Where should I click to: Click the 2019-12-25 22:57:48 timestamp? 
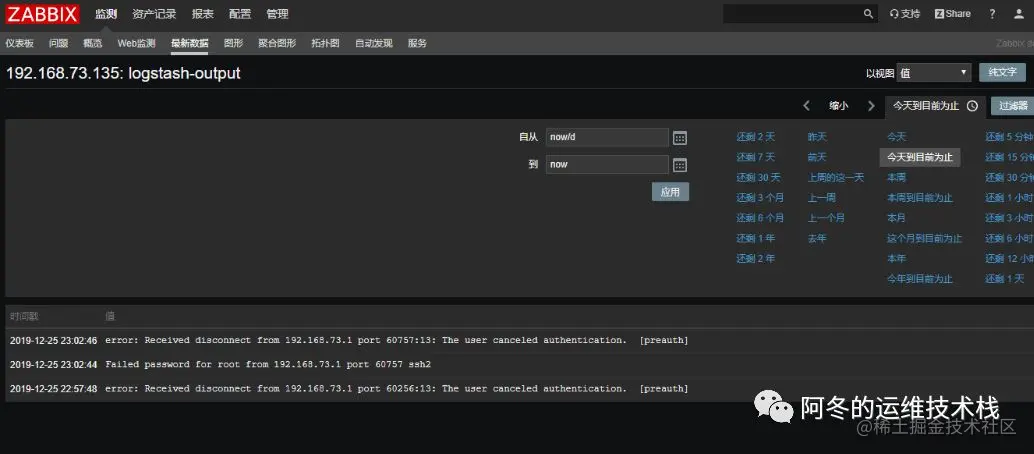tap(53, 389)
